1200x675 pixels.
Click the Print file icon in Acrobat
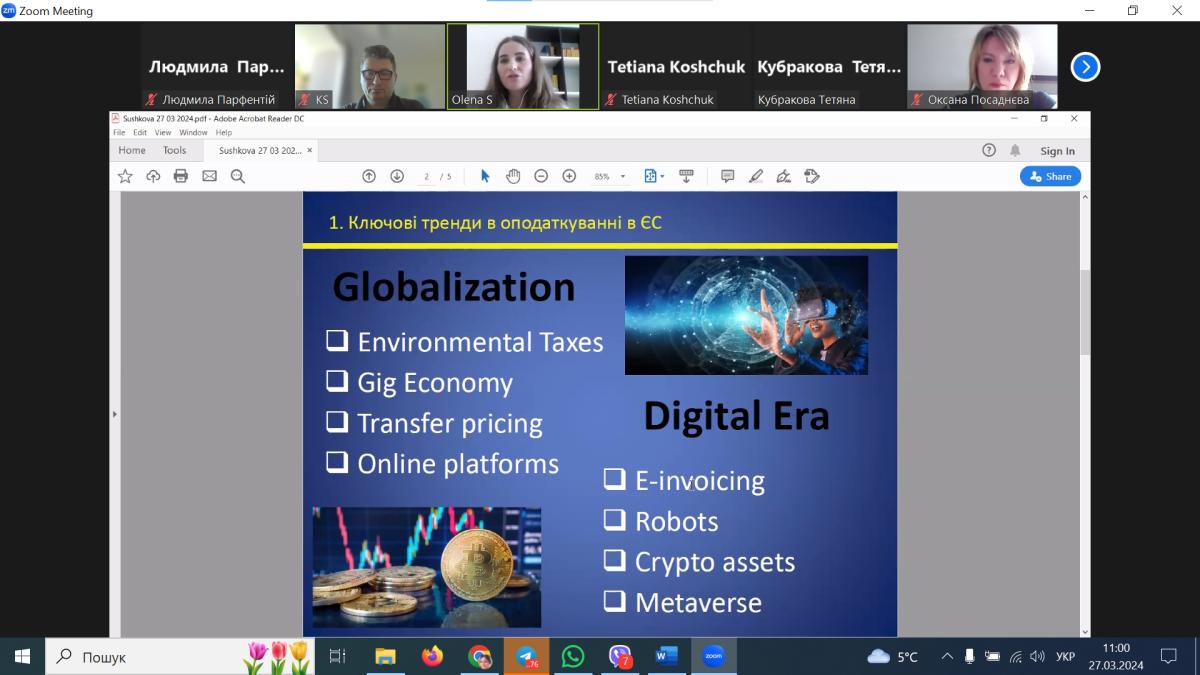click(181, 176)
